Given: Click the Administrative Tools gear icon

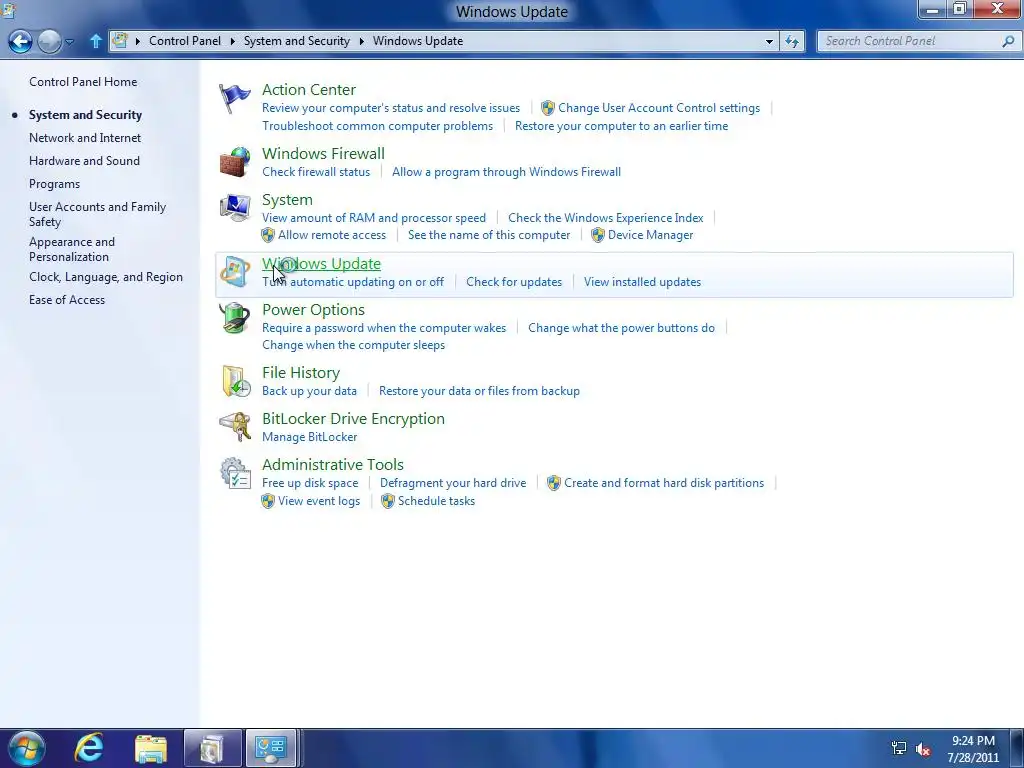Looking at the screenshot, I should 234,473.
